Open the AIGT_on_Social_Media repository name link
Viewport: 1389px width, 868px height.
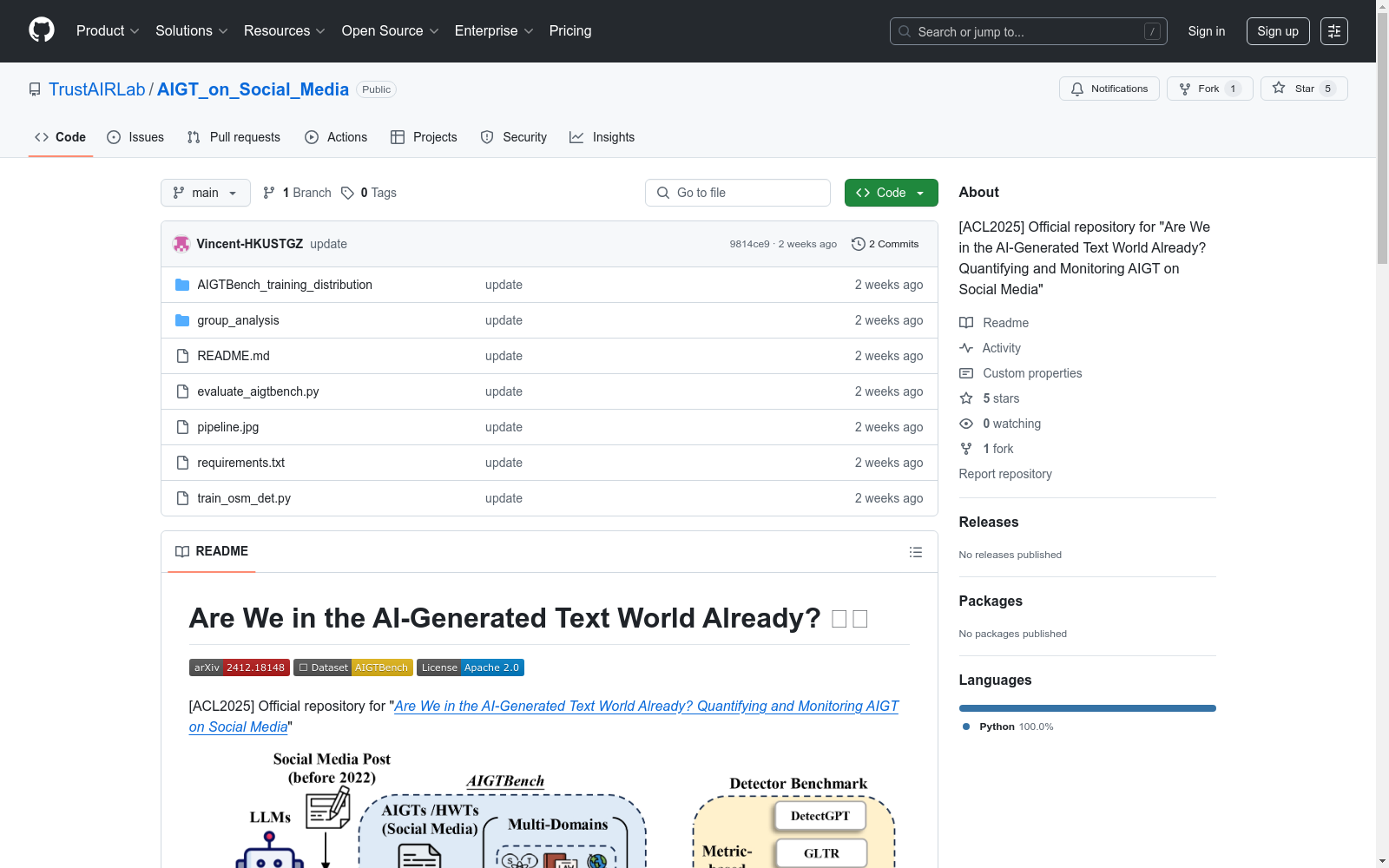(x=253, y=89)
